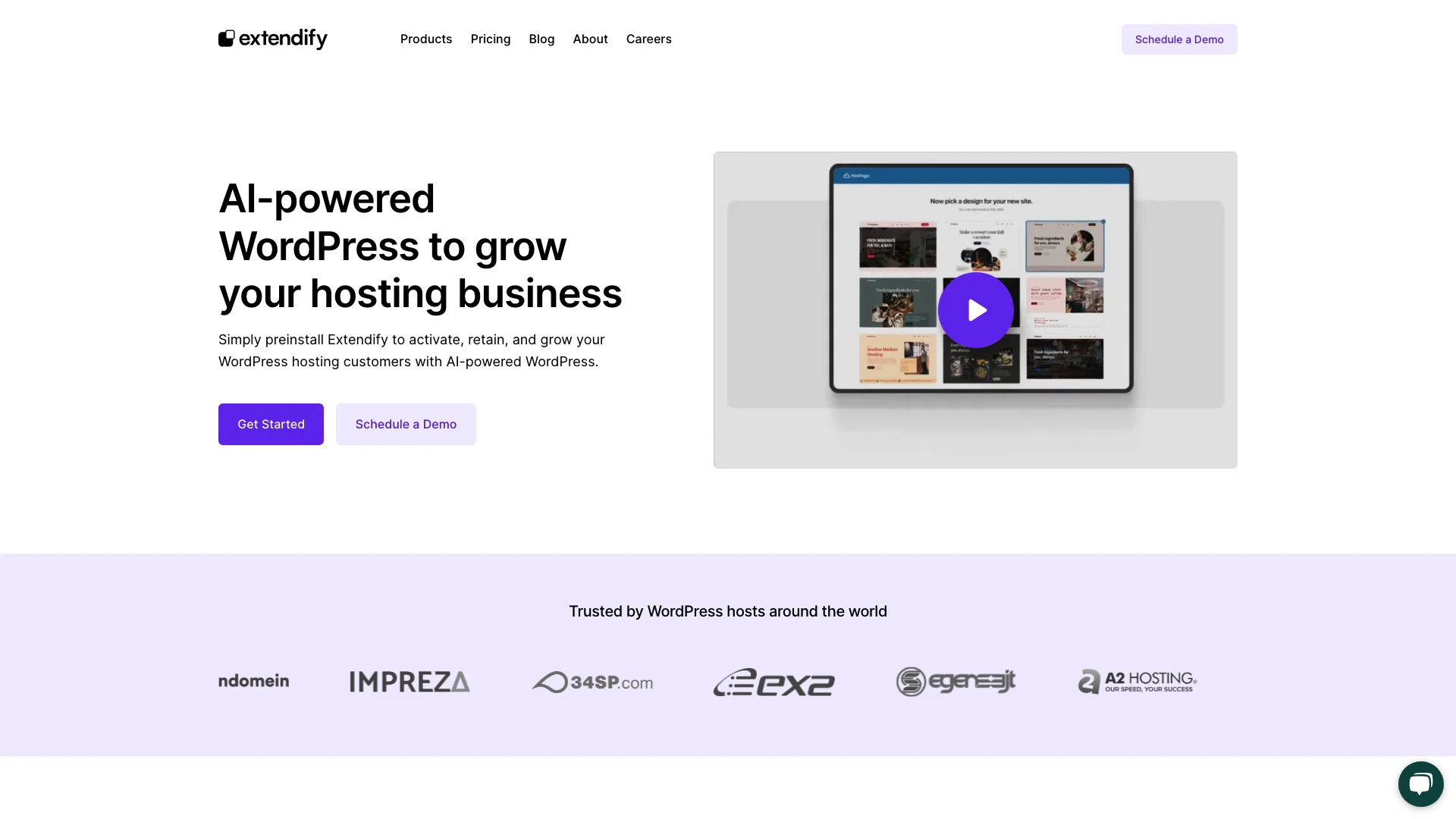Click the IMPREZA partner logo icon

[x=410, y=681]
